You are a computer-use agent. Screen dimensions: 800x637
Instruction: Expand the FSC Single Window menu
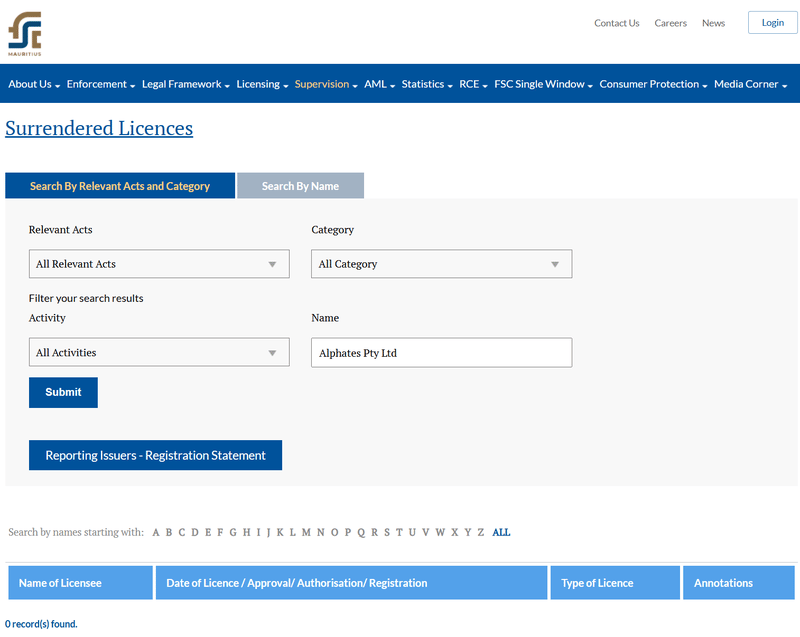coord(543,84)
